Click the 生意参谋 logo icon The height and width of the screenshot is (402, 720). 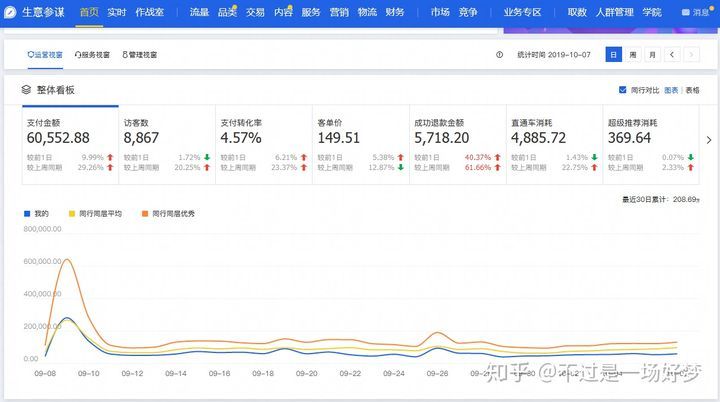point(10,12)
